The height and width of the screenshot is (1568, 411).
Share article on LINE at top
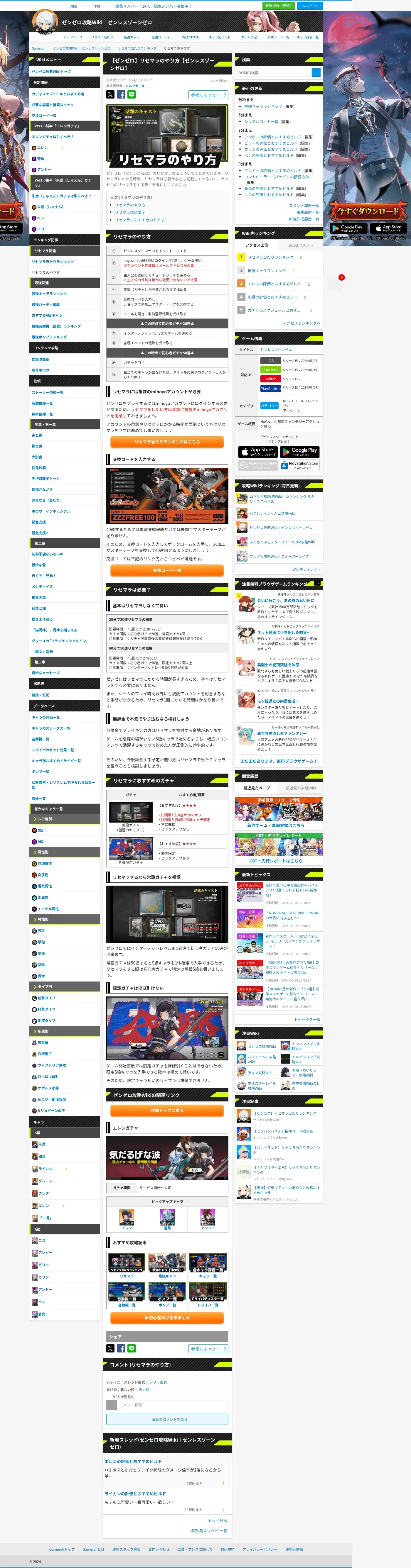point(131,94)
